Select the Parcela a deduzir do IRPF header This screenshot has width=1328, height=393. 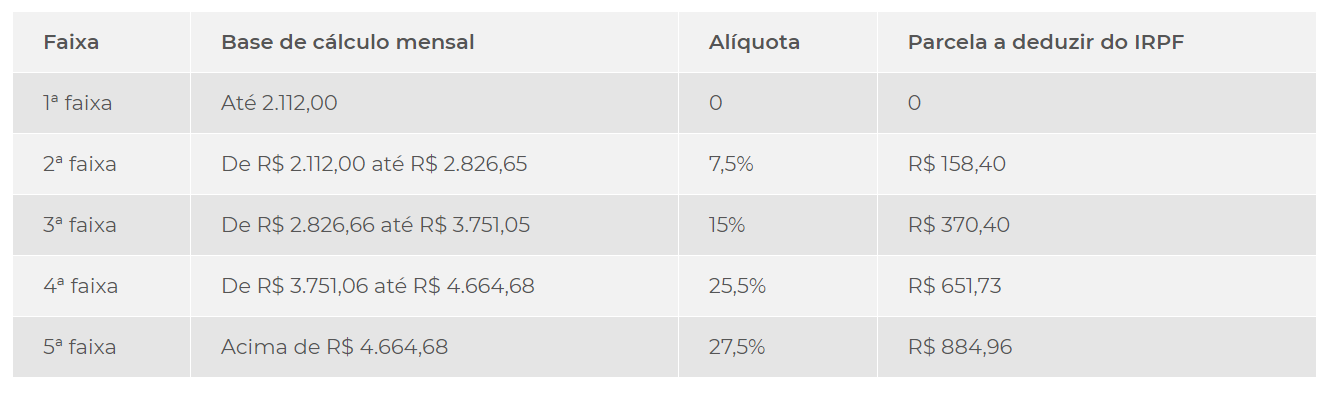coord(1046,42)
